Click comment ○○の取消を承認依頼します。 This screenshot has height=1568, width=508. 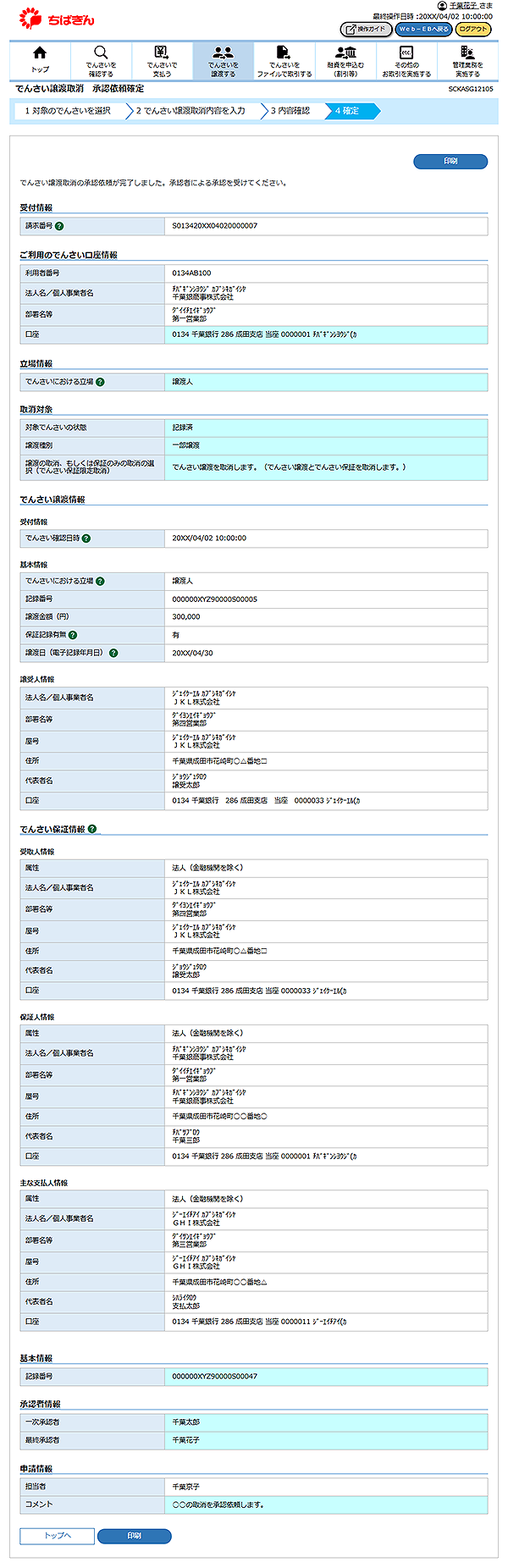point(218,1505)
